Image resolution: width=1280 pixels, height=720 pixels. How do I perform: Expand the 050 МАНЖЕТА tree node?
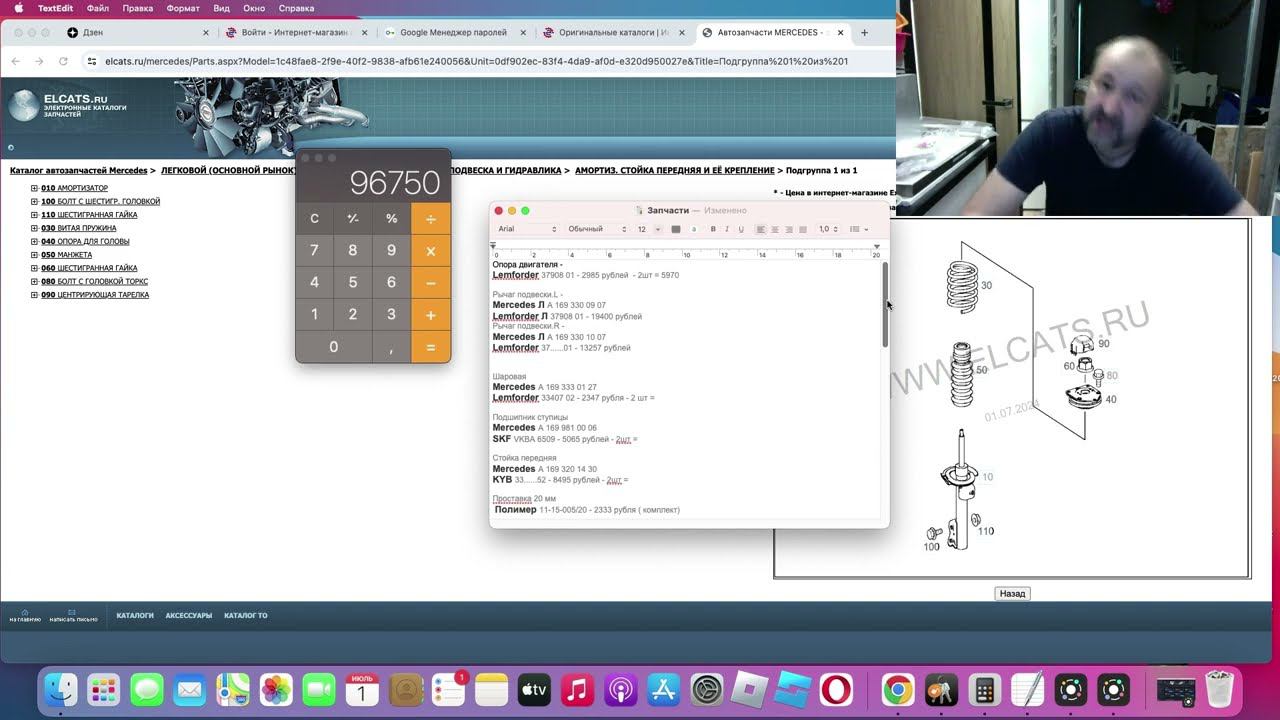34,255
